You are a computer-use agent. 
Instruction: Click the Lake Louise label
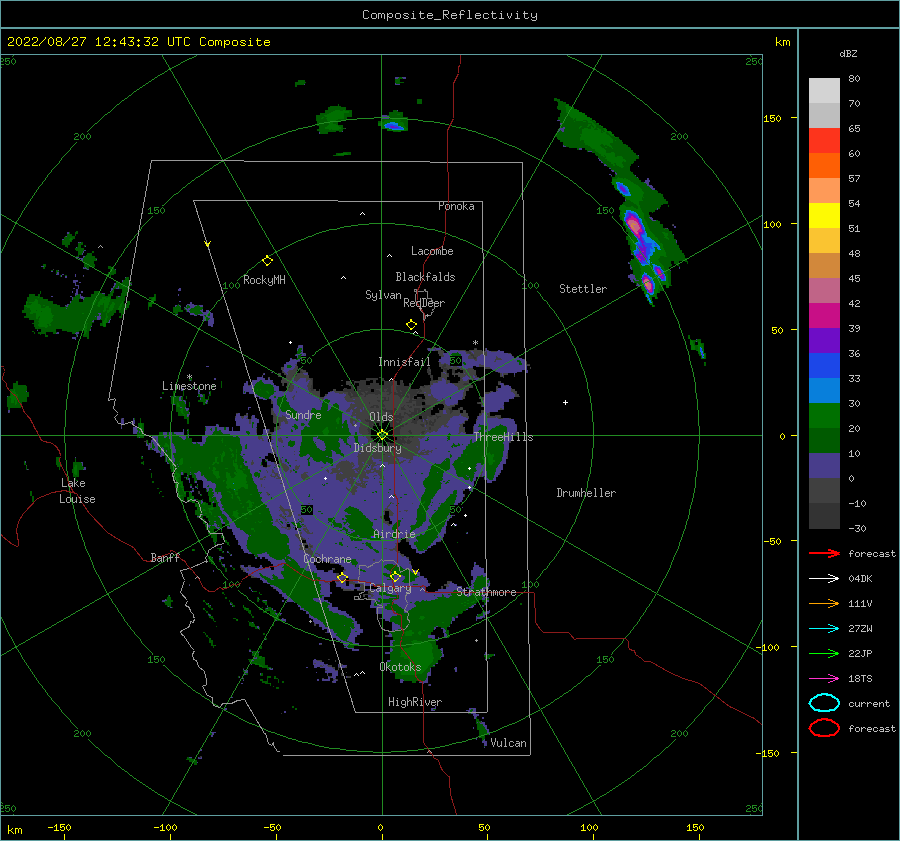coord(77,491)
